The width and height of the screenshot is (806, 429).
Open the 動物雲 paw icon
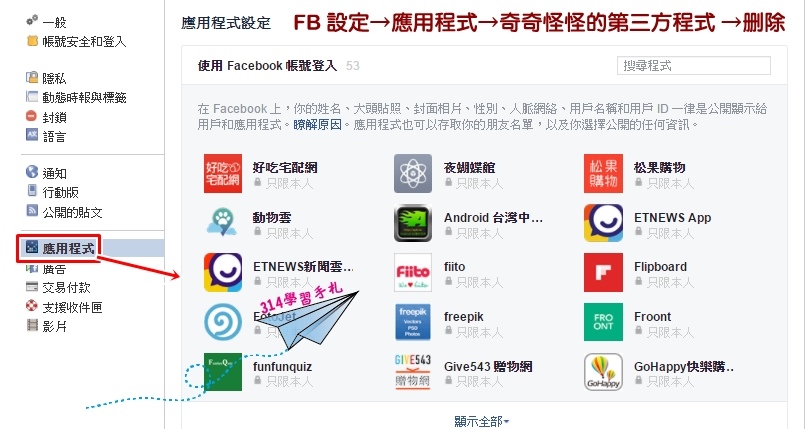pos(223,223)
